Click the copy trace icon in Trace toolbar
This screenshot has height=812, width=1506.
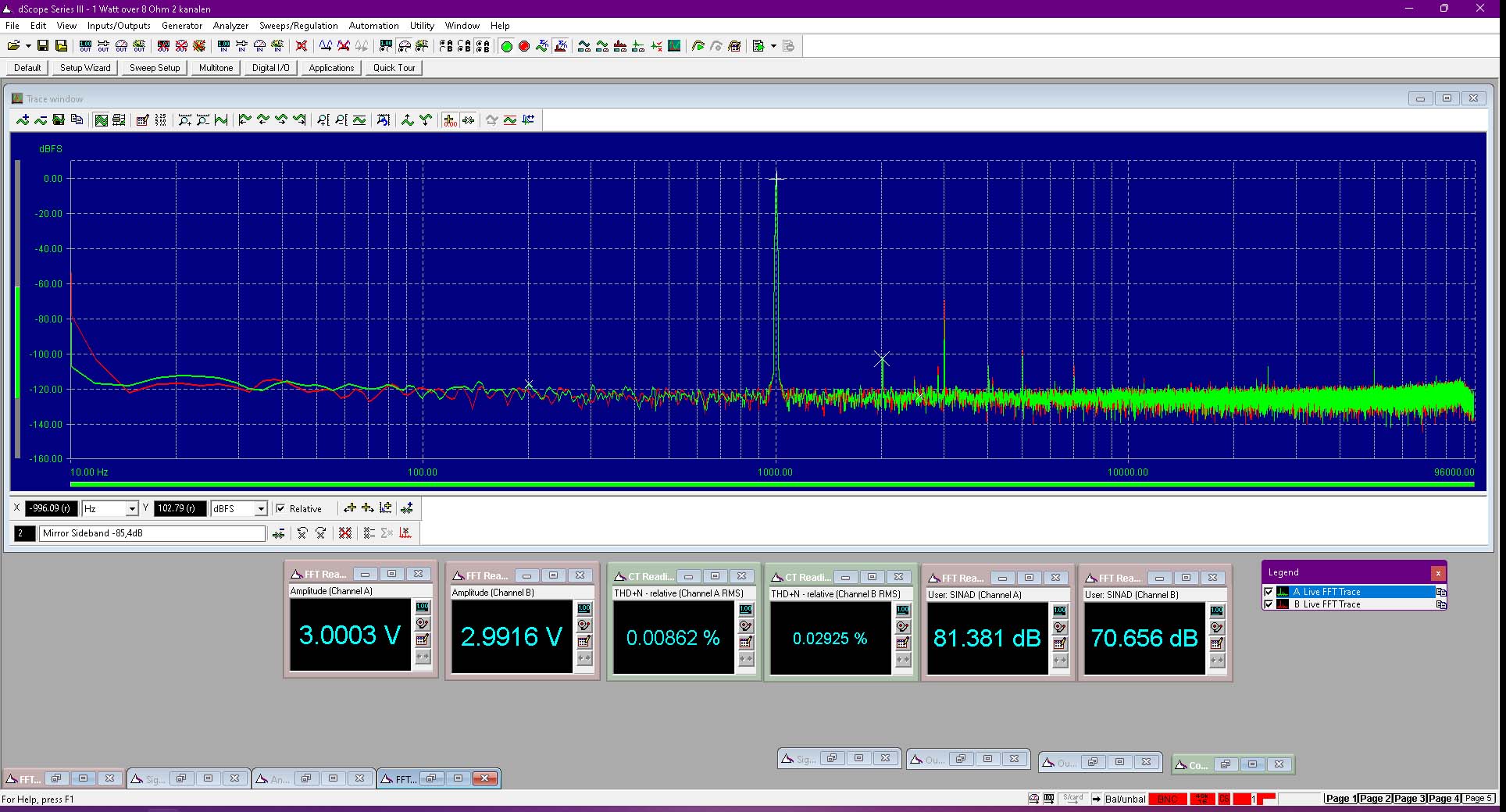pos(77,119)
